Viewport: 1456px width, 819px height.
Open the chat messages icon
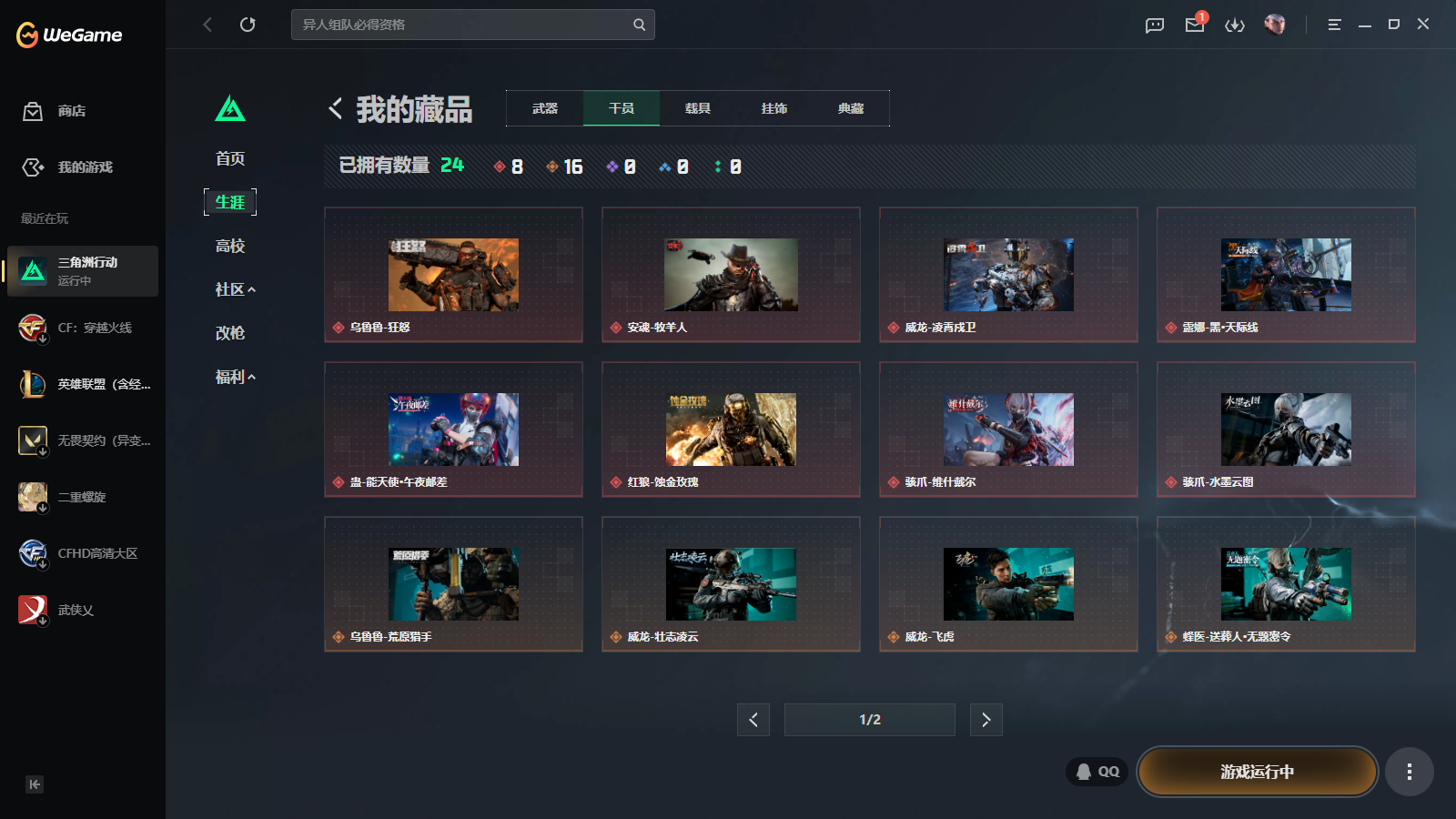pyautogui.click(x=1155, y=25)
